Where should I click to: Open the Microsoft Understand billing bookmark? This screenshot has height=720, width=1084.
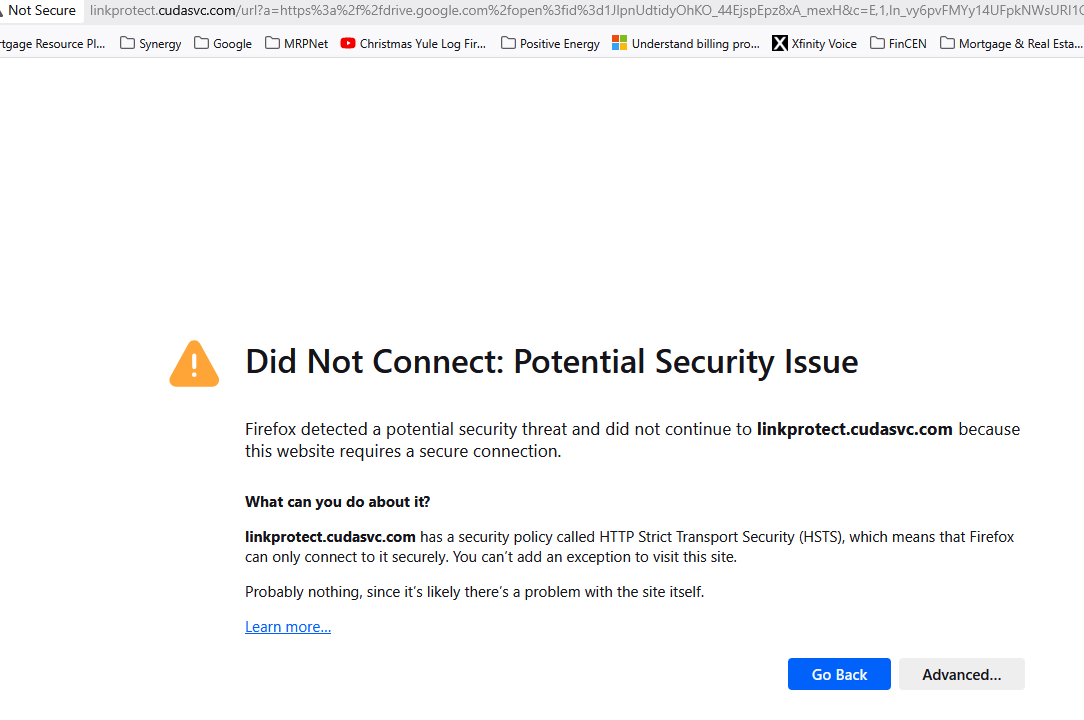click(686, 43)
